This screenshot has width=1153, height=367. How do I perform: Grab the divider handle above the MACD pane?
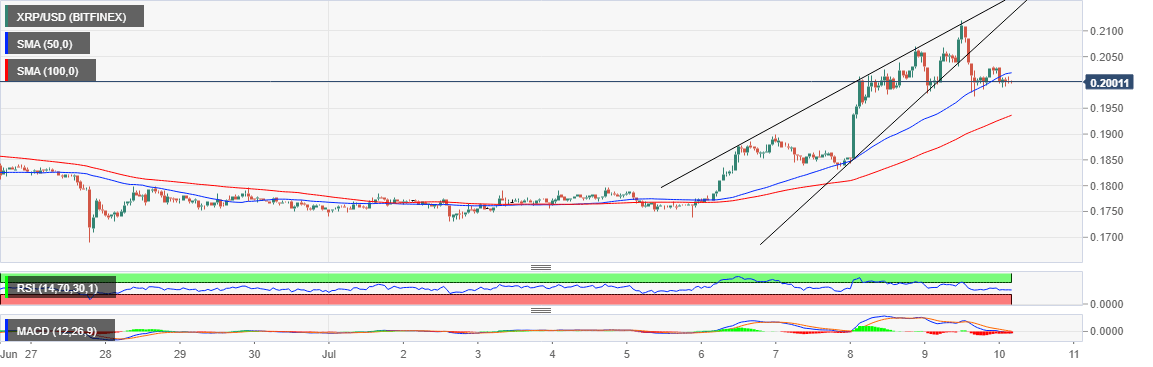(x=541, y=311)
